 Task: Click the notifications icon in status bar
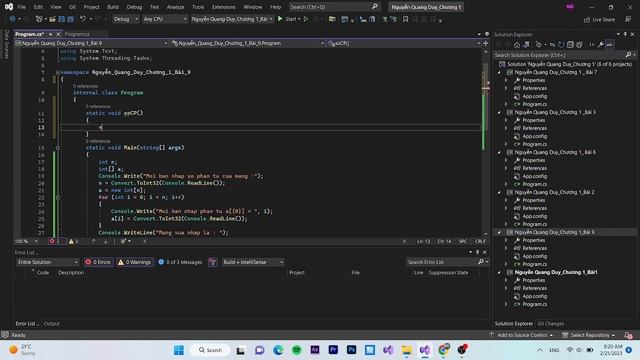tap(628, 335)
